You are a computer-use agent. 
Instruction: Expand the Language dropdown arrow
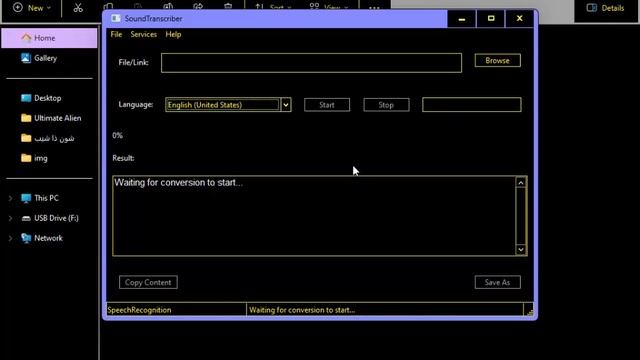286,105
